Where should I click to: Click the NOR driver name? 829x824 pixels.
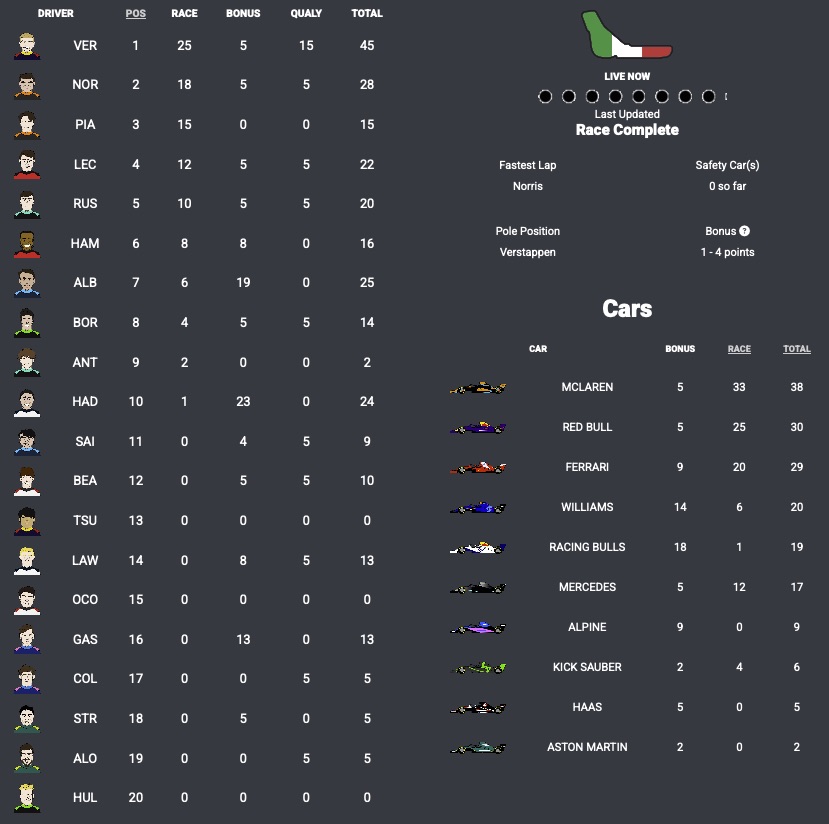(x=85, y=85)
